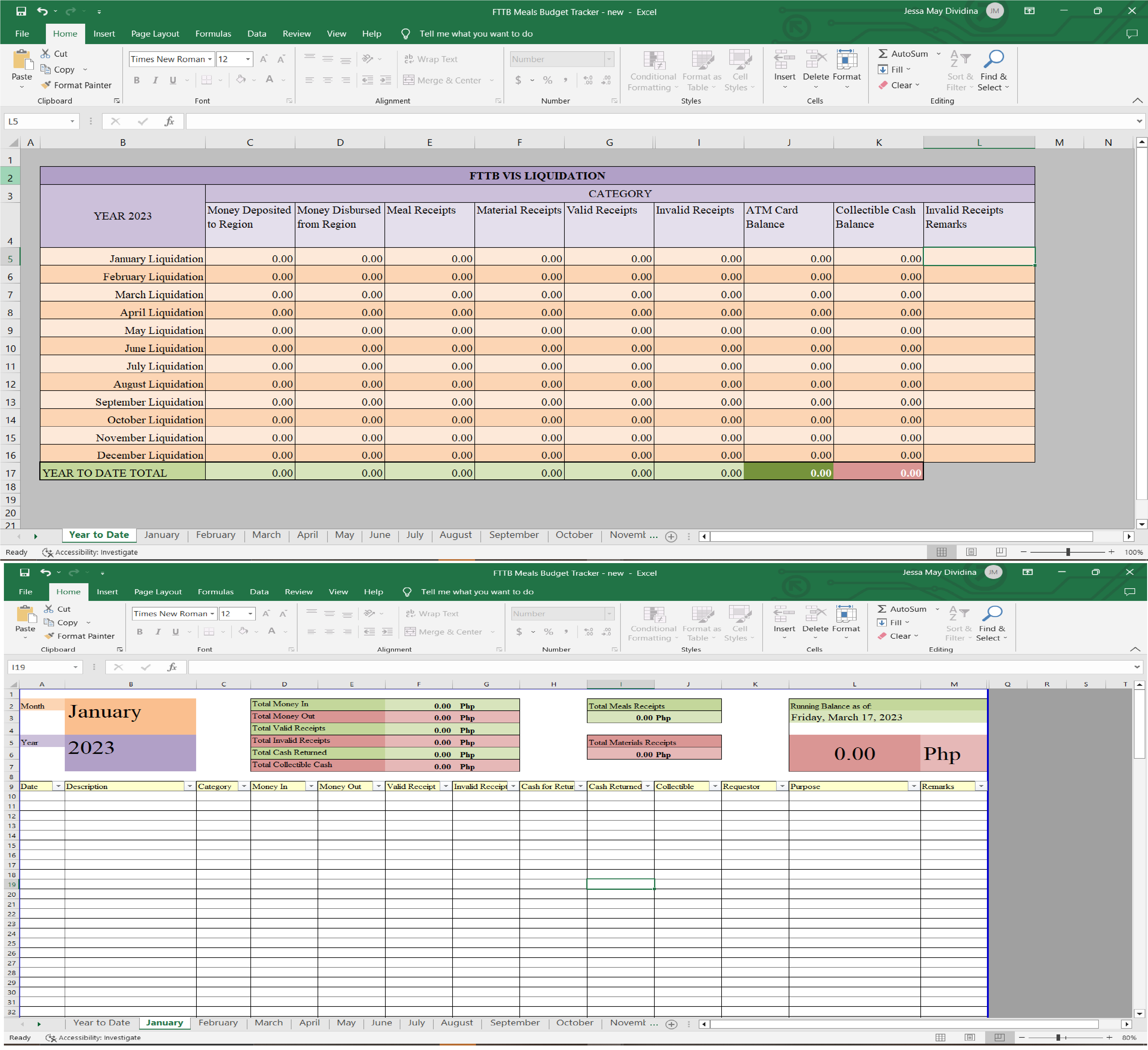
Task: Click Increase Font Size in top window
Action: tap(264, 59)
